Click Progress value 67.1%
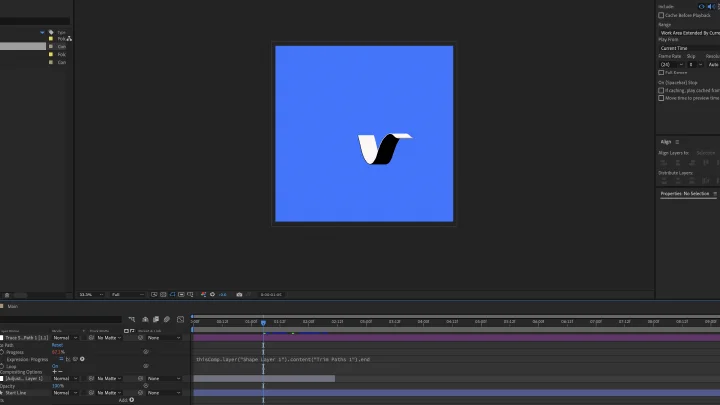The width and height of the screenshot is (720, 405). tap(58, 352)
